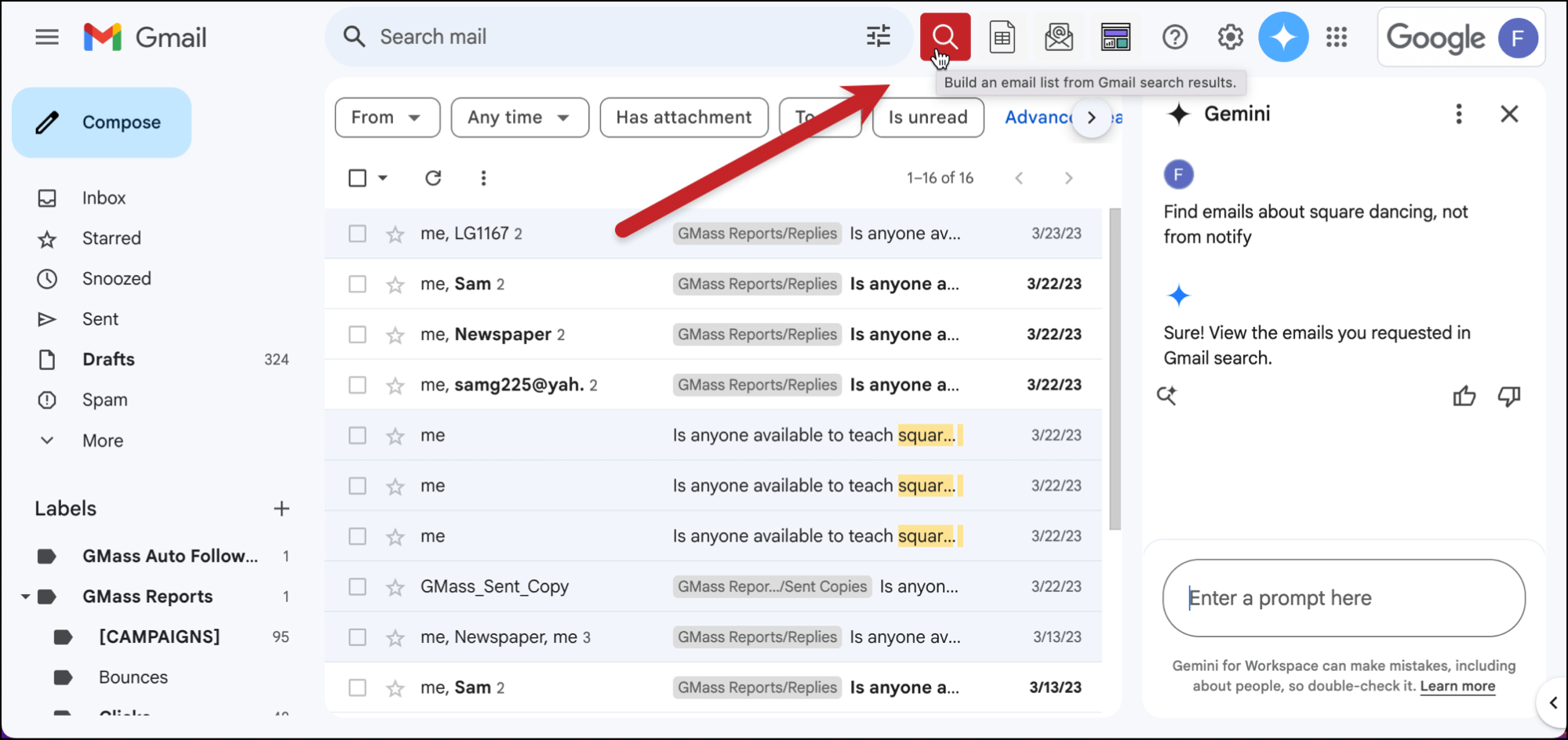Image resolution: width=1568 pixels, height=740 pixels.
Task: Open the Advanced search link
Action: [1038, 118]
